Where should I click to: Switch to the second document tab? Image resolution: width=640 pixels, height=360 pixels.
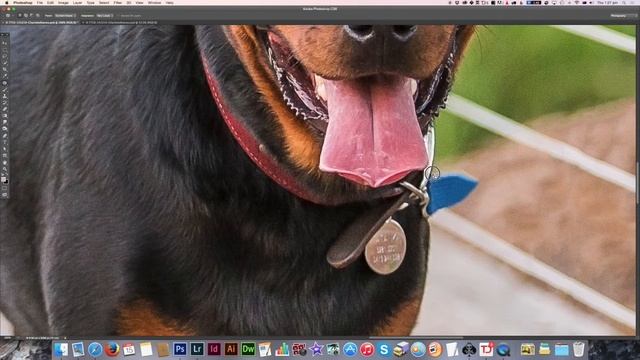pos(120,22)
